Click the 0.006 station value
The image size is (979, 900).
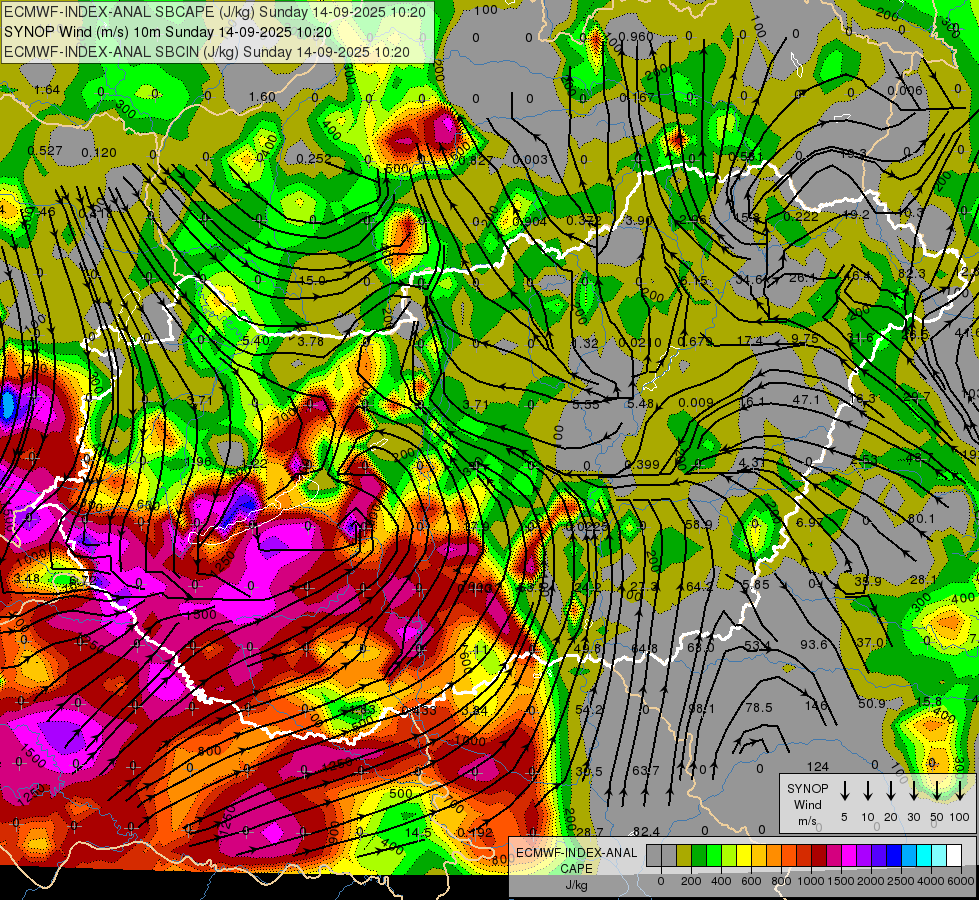click(905, 91)
